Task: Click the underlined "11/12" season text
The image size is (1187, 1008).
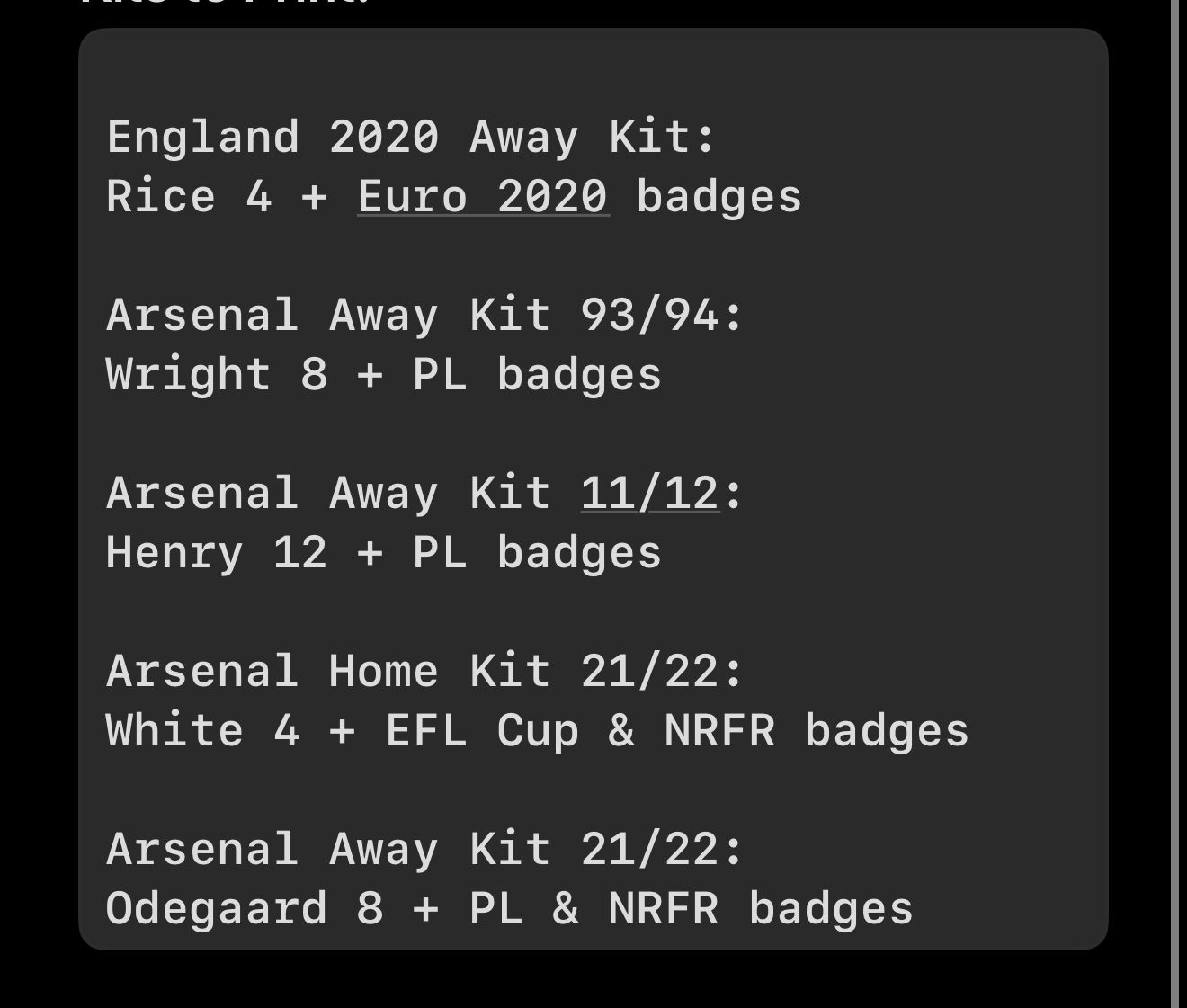Action: click(650, 493)
